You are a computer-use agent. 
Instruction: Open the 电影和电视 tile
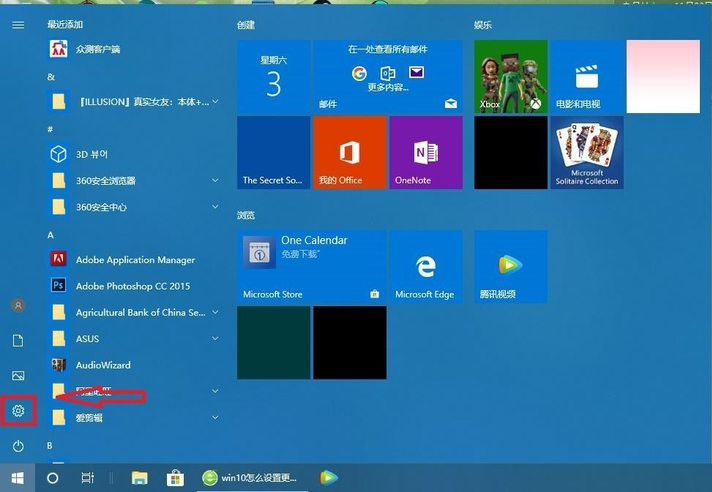click(x=587, y=76)
